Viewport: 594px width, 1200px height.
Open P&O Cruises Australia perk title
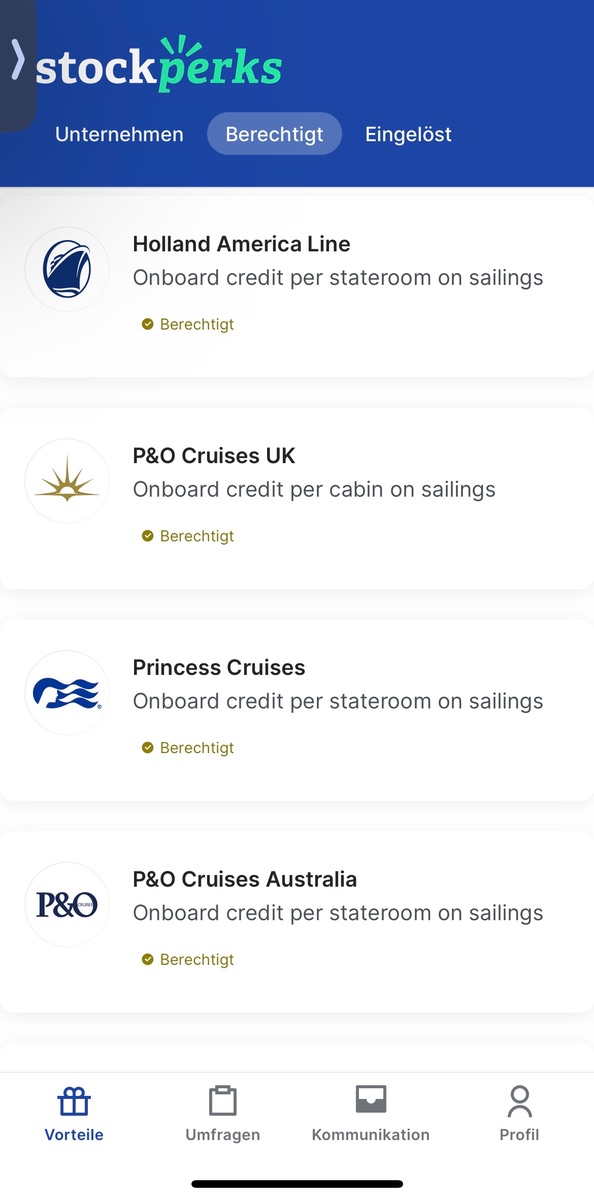click(245, 880)
